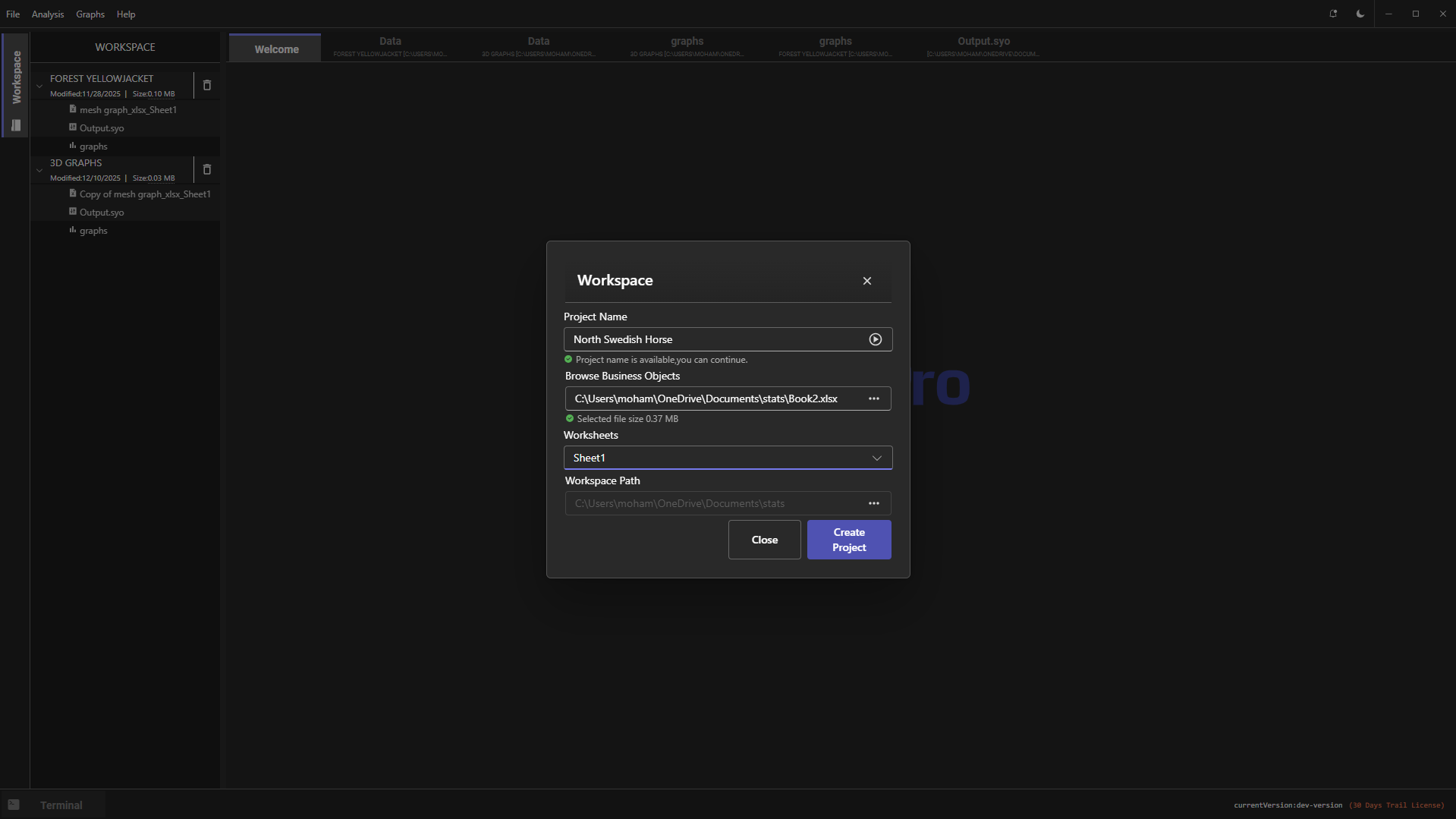
Task: Collapse the FOREST YELLOWJACKET project tree
Action: [x=39, y=86]
